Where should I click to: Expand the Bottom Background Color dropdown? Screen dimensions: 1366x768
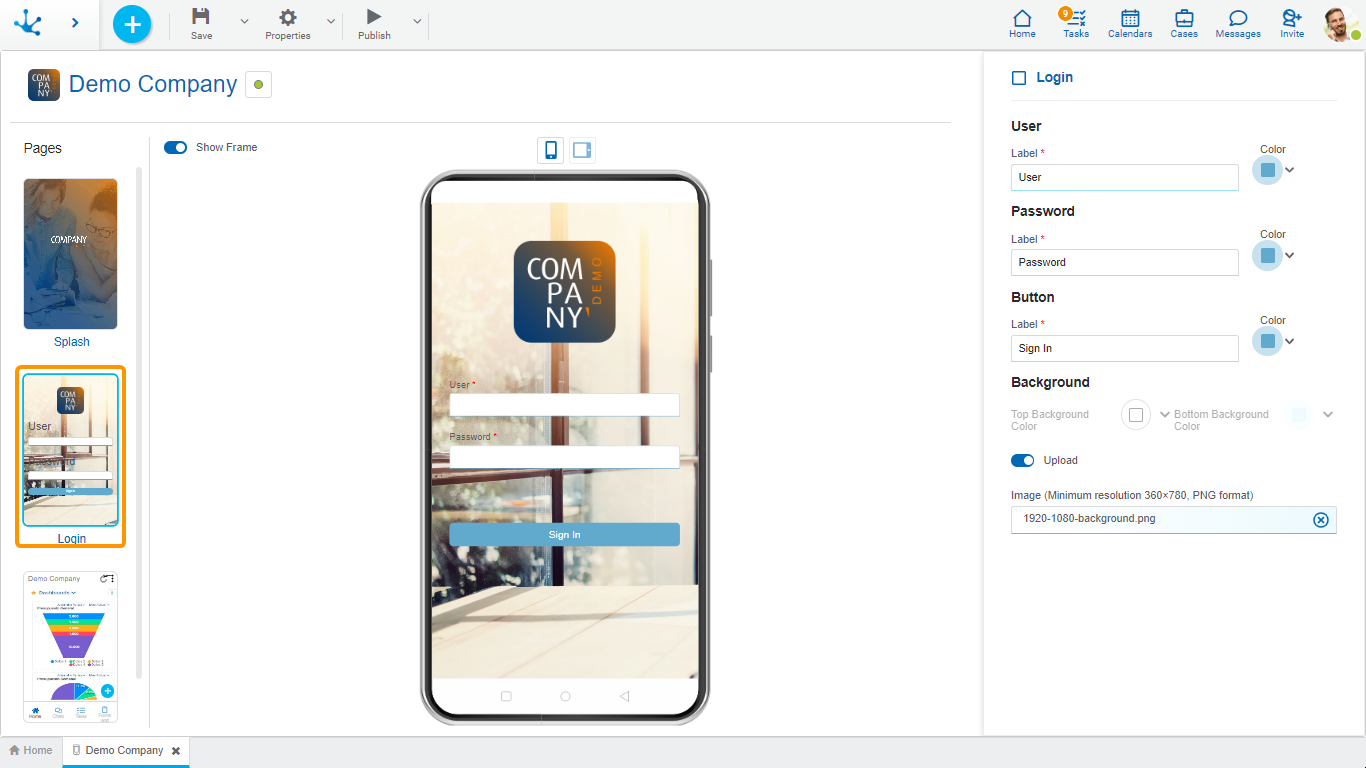[1328, 414]
